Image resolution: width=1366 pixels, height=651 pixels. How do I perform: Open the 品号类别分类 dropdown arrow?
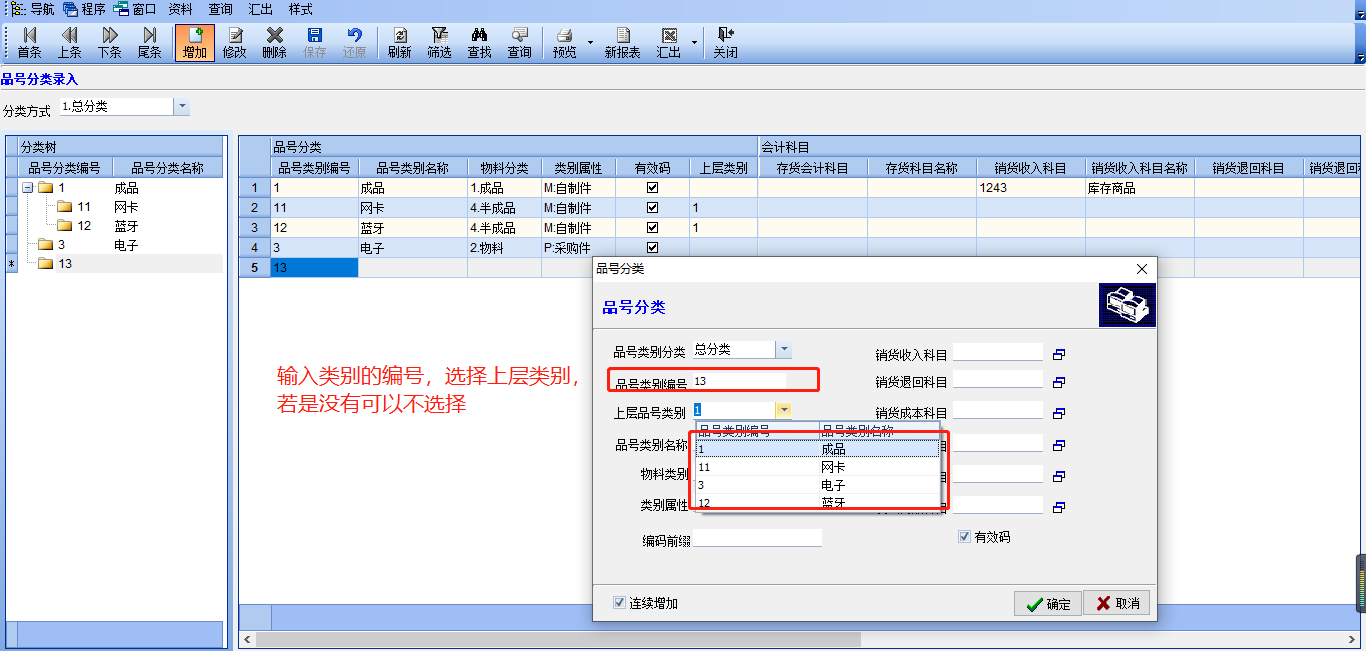point(784,350)
